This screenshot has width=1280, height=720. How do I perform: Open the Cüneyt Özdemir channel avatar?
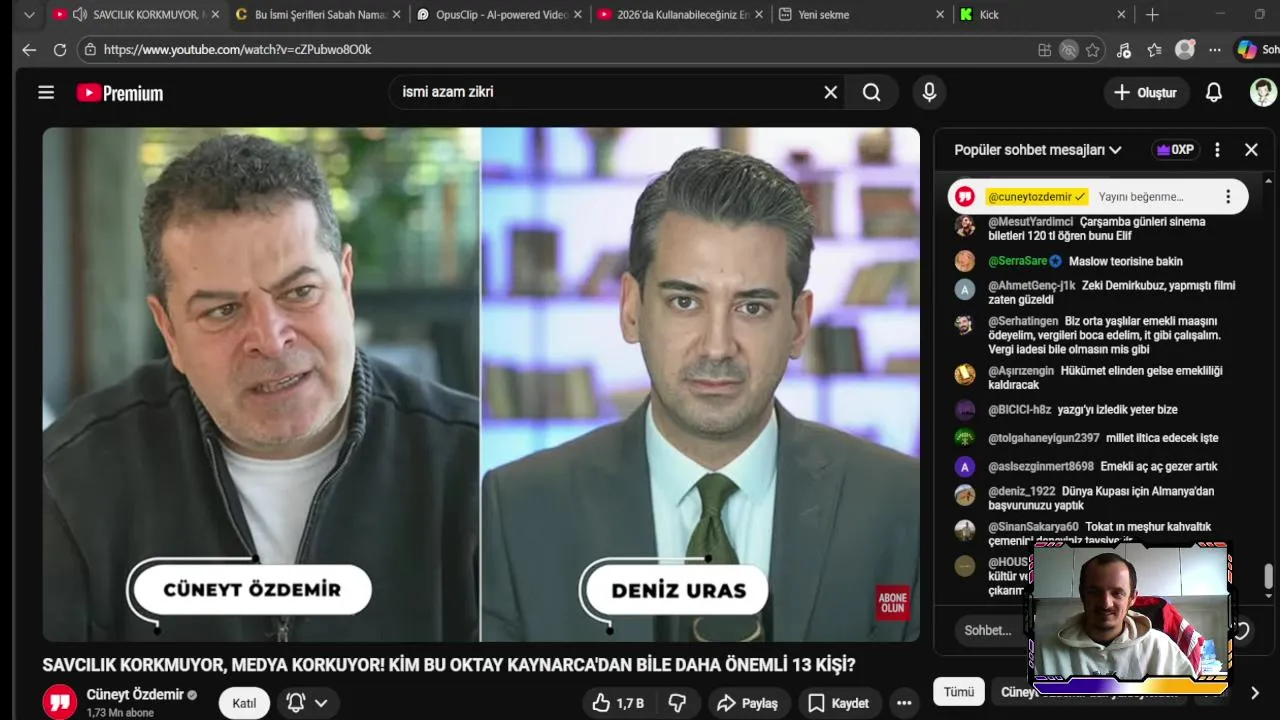[x=60, y=702]
